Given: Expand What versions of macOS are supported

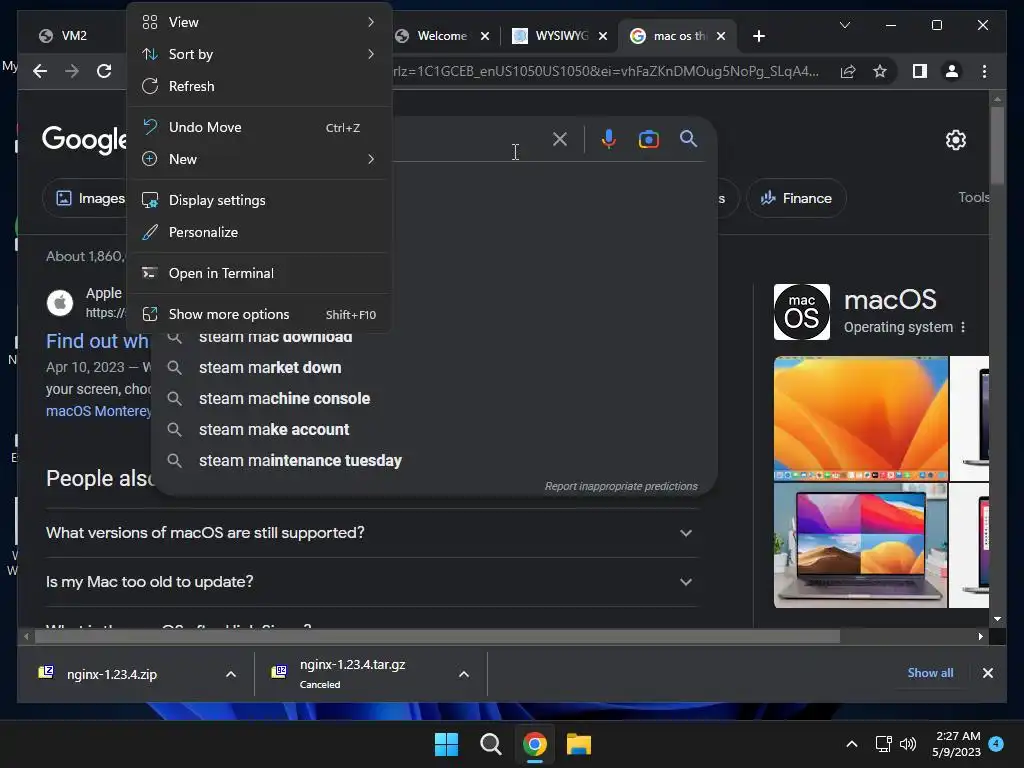Looking at the screenshot, I should [372, 533].
